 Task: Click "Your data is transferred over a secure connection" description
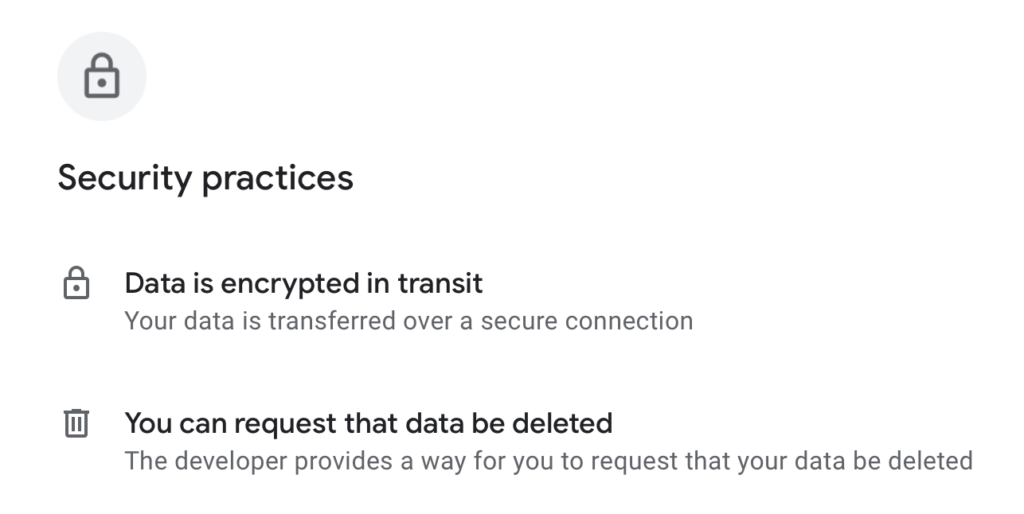coord(408,322)
